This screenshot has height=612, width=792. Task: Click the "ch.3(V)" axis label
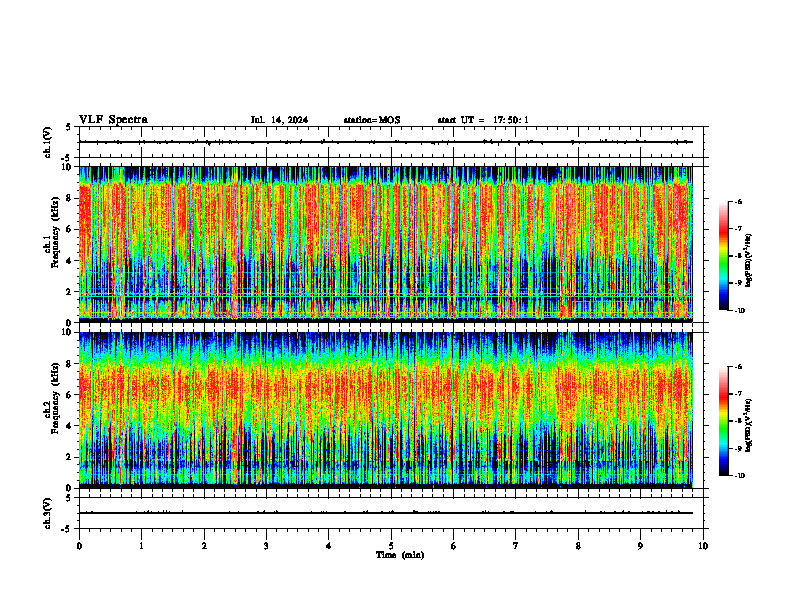coord(47,513)
